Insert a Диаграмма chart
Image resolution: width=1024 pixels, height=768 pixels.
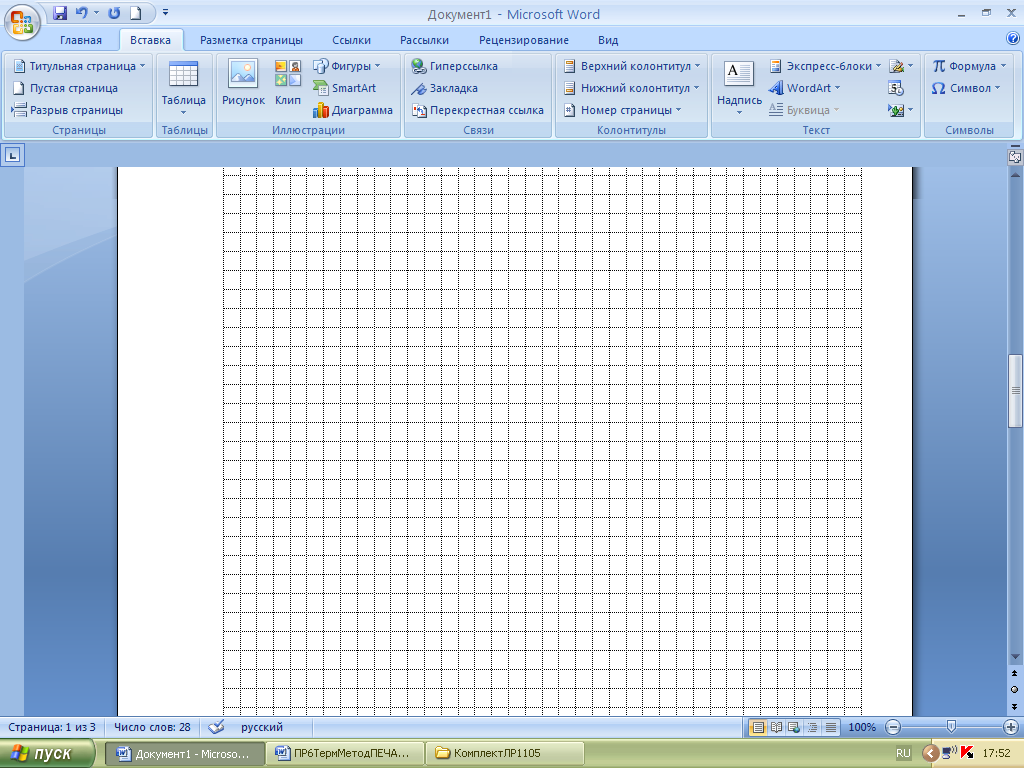(353, 110)
